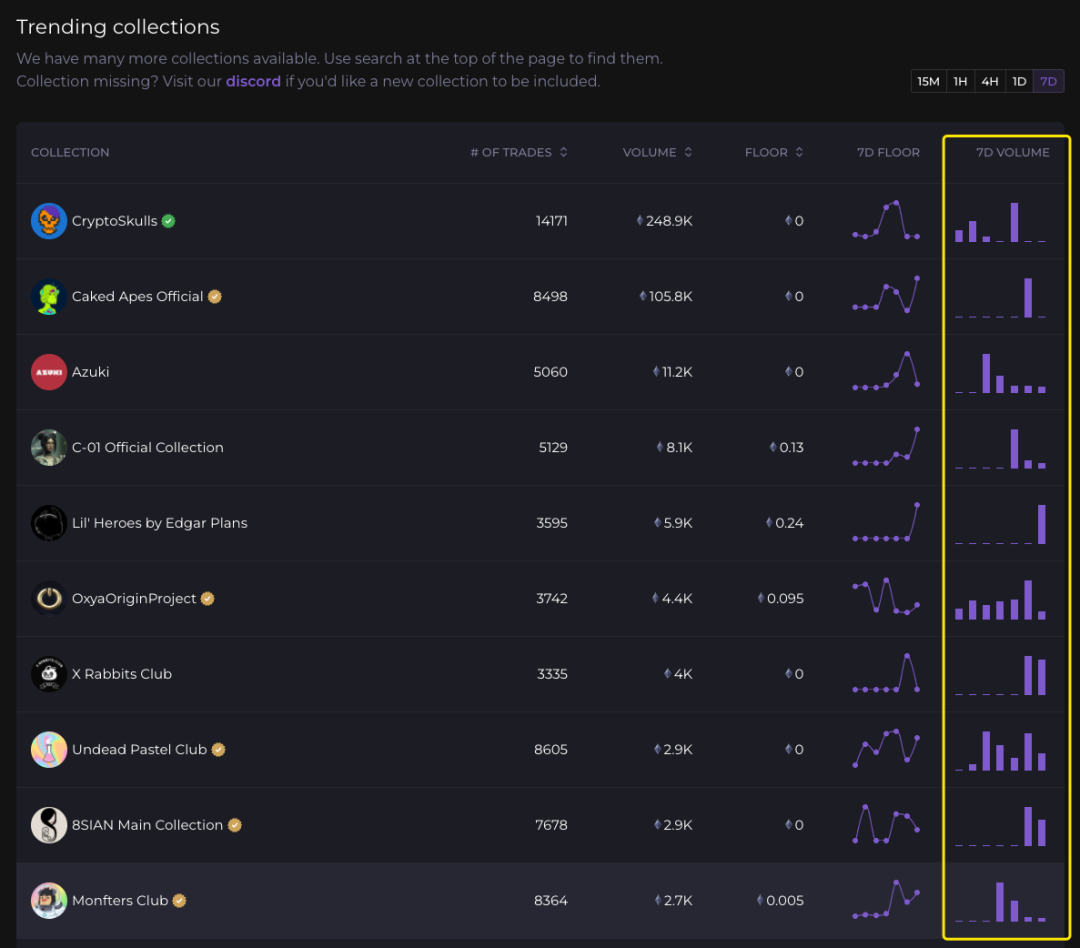Sort the table by Floor column
1080x948 pixels.
click(773, 152)
